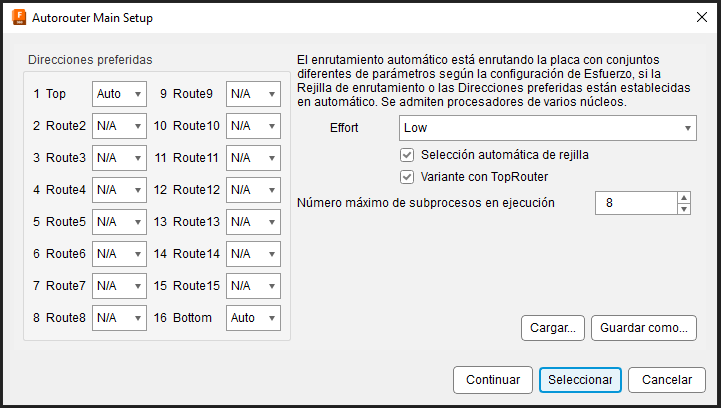The image size is (721, 408).
Task: Open the 1 Top direction dropdown
Action: (119, 94)
